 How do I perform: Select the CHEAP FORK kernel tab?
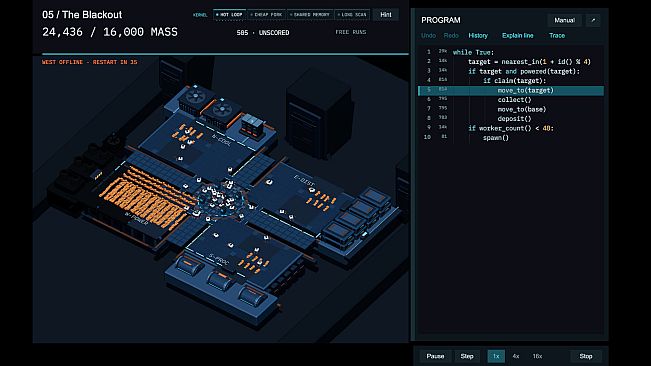point(266,15)
